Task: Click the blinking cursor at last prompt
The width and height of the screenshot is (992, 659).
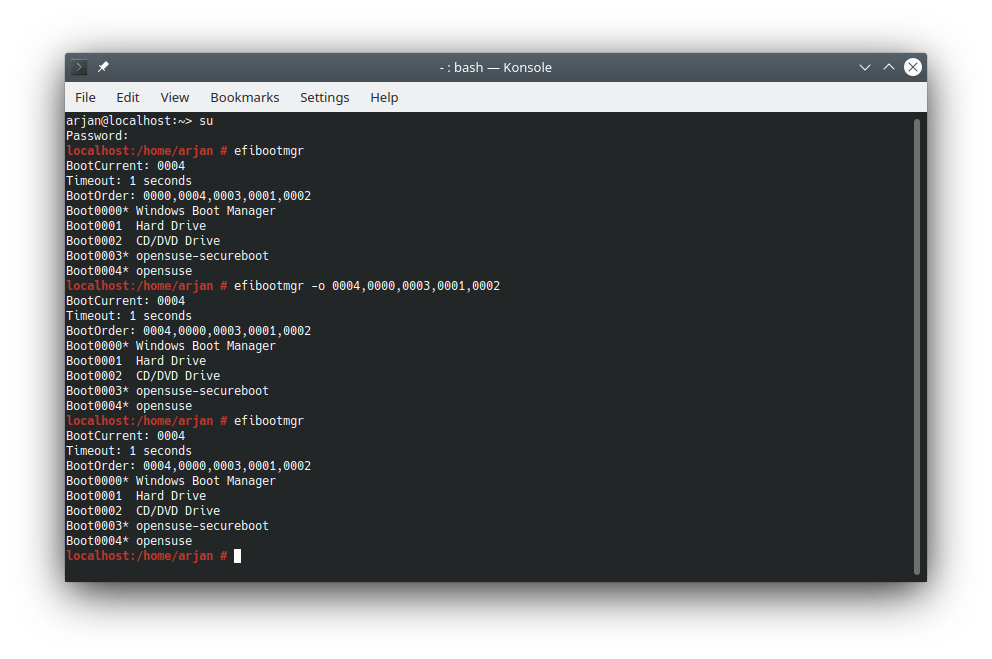Action: click(x=238, y=556)
